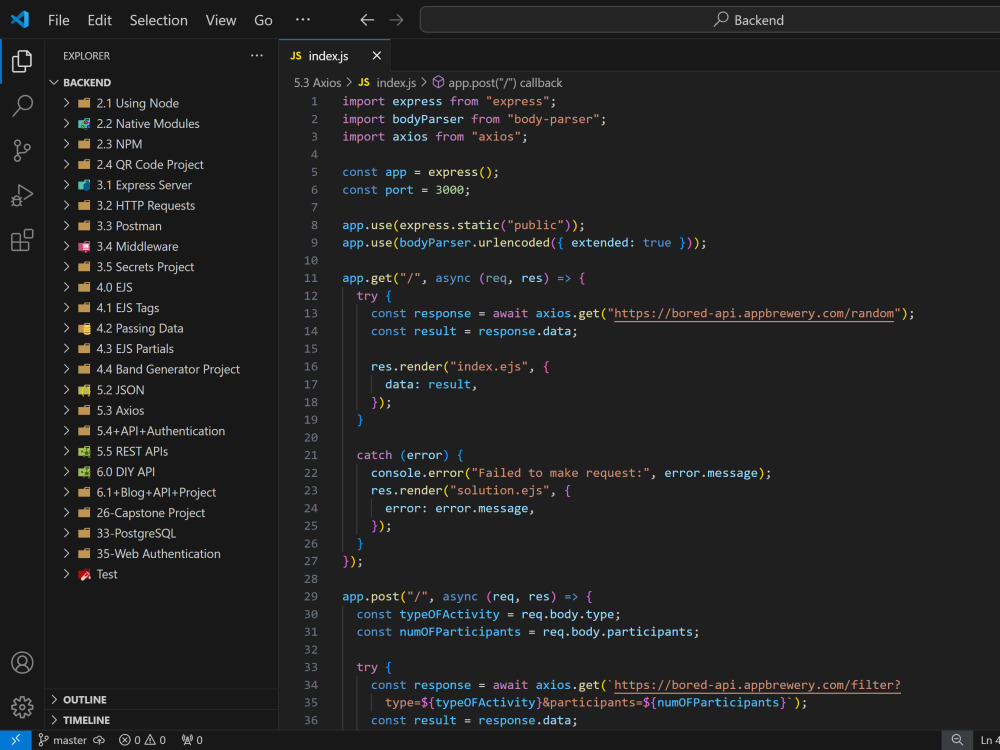This screenshot has height=750, width=1000.
Task: Click app.post callback breadcrumb
Action: pos(505,82)
